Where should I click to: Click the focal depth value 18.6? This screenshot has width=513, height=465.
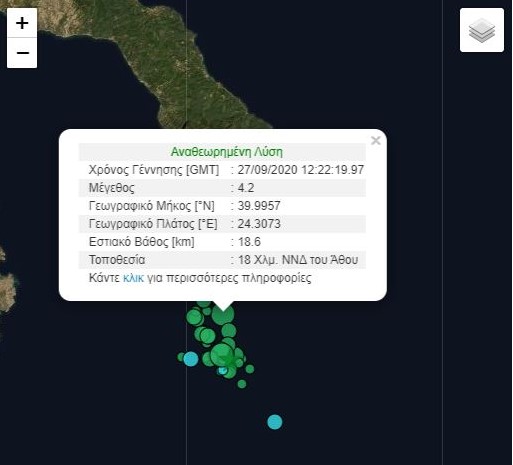tap(249, 242)
